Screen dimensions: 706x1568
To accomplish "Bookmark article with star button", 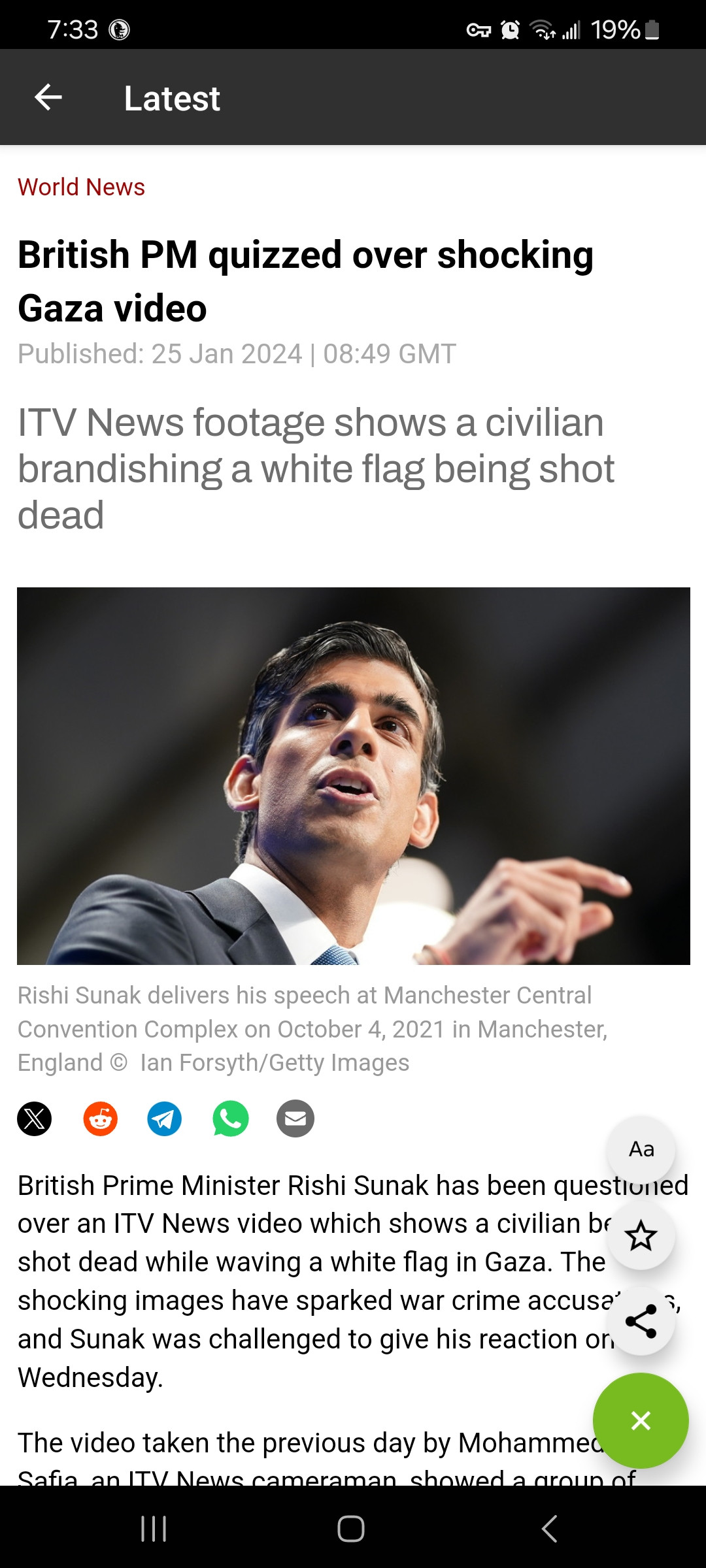I will [641, 1235].
